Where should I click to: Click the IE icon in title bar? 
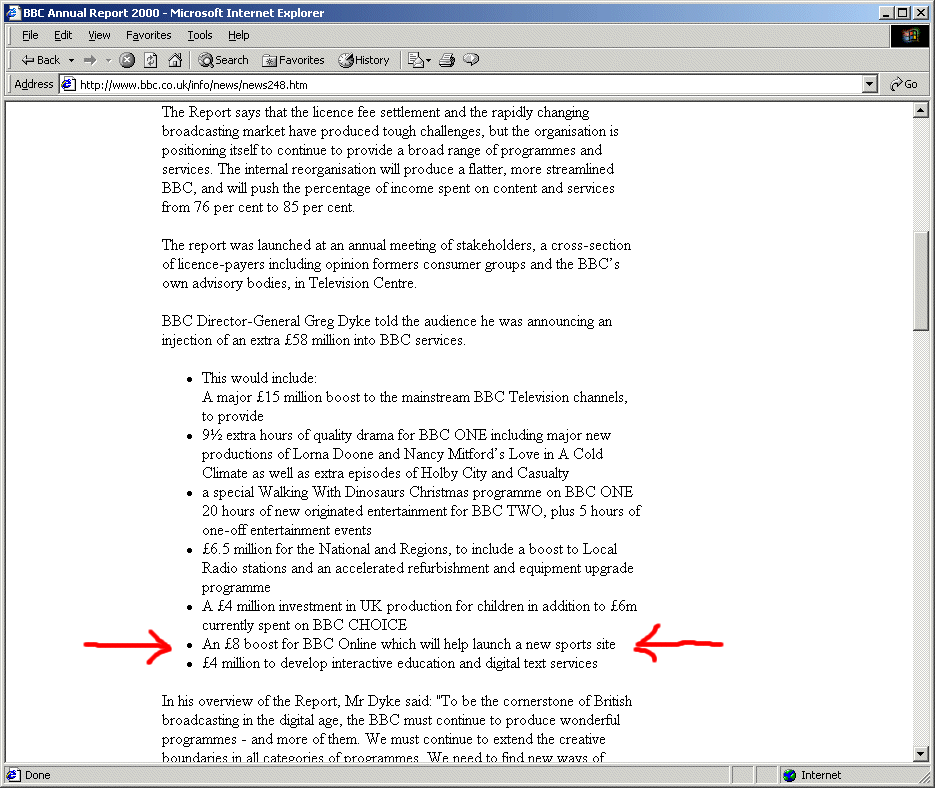[14, 13]
